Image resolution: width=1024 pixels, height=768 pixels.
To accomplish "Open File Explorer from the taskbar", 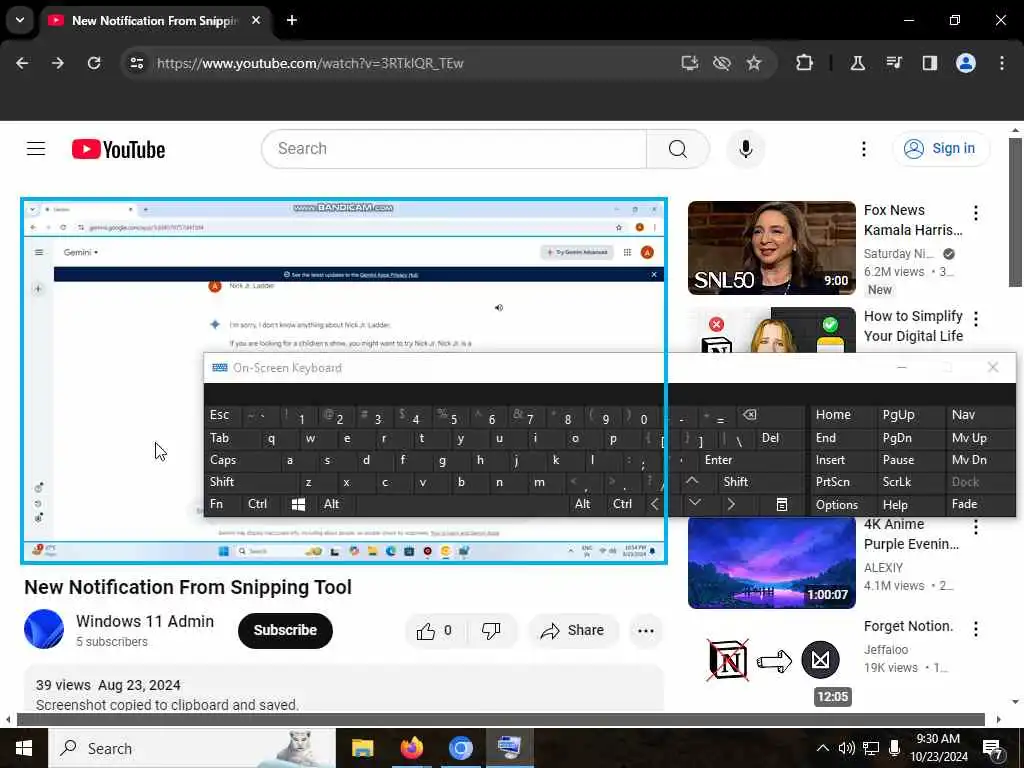I will click(x=362, y=748).
